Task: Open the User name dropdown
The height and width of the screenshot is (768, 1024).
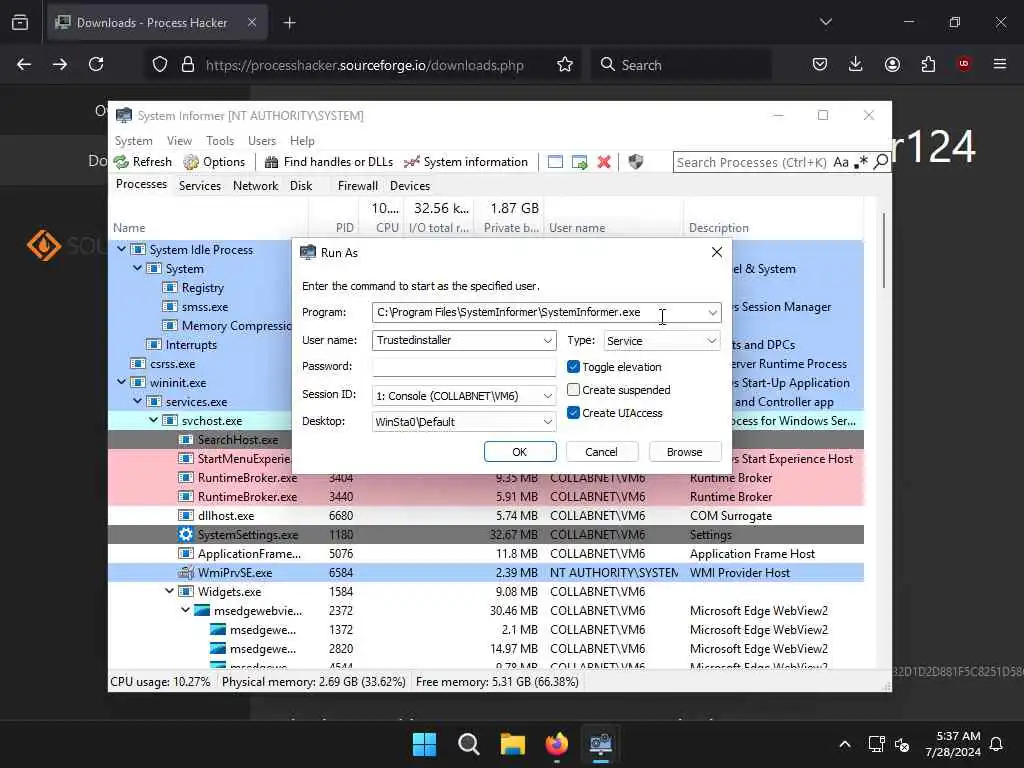Action: (x=547, y=340)
